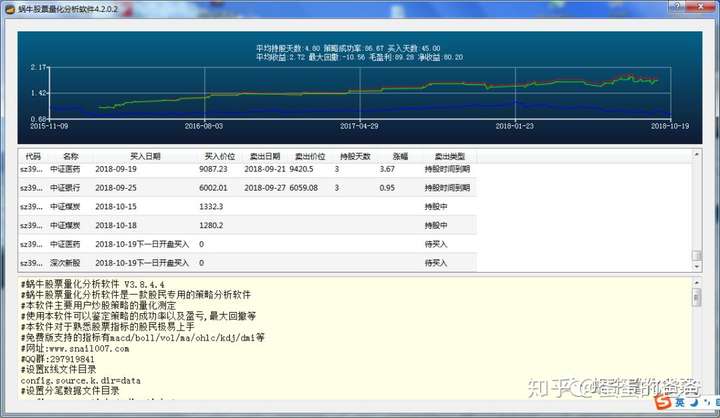
Task: Click line #QQ群:297919841
Action: [x=57, y=359]
